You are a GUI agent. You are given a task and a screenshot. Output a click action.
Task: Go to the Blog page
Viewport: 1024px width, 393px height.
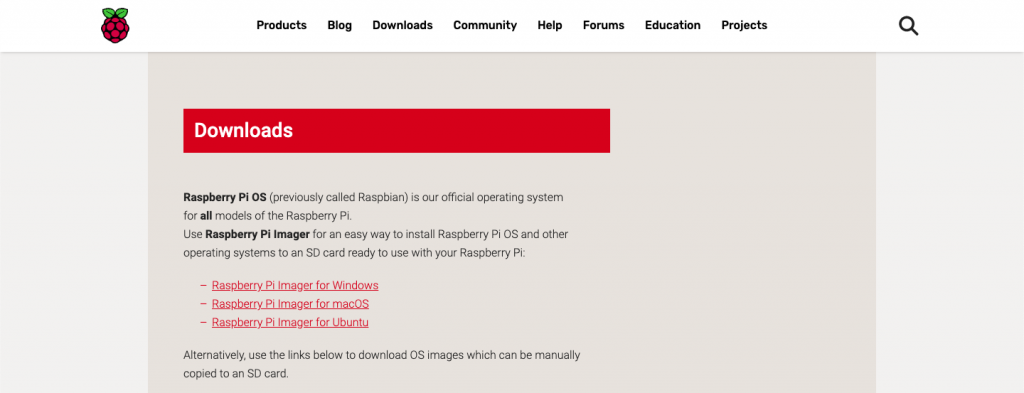[x=340, y=25]
